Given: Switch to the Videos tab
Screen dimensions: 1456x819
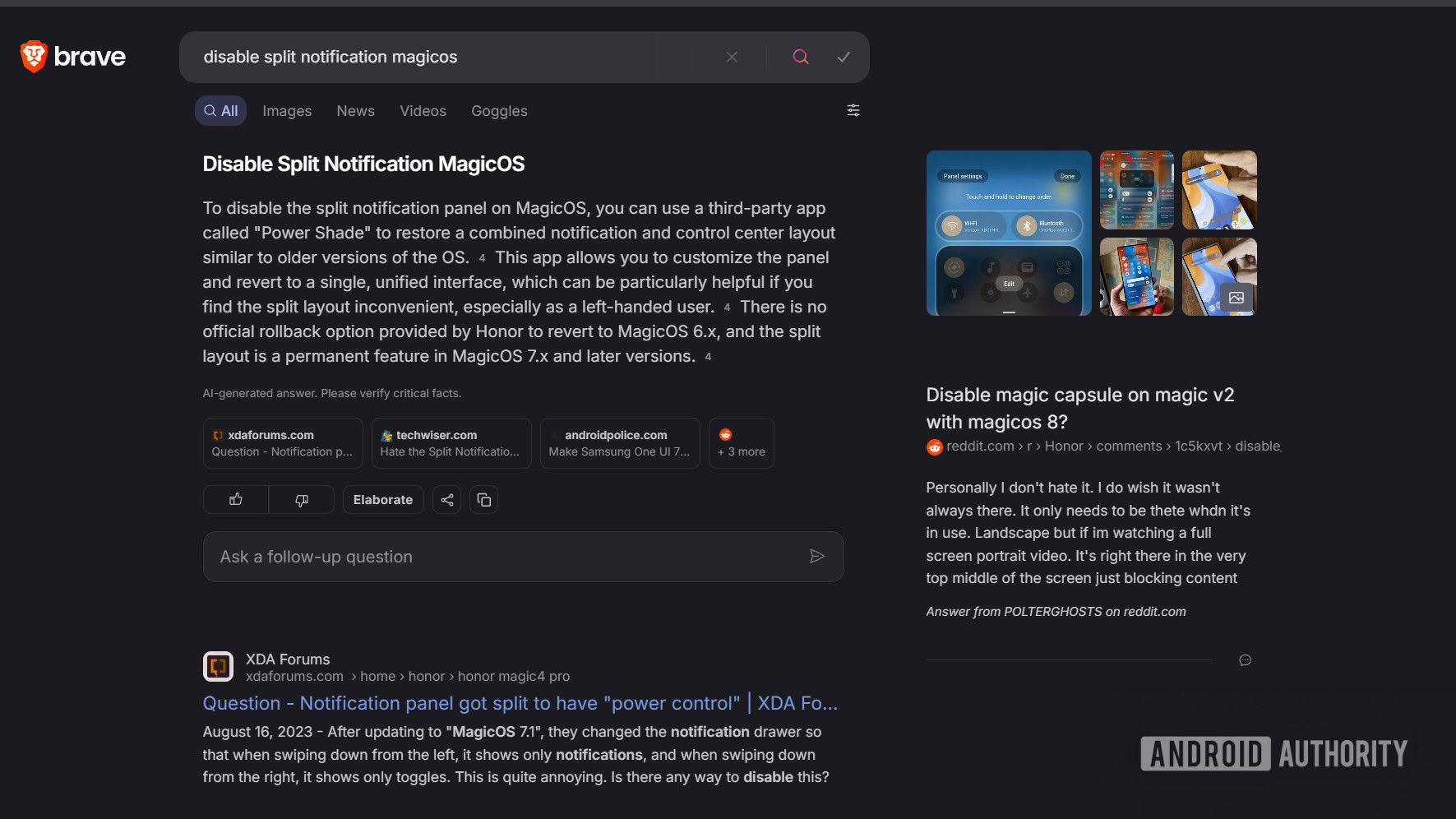Looking at the screenshot, I should coord(423,111).
